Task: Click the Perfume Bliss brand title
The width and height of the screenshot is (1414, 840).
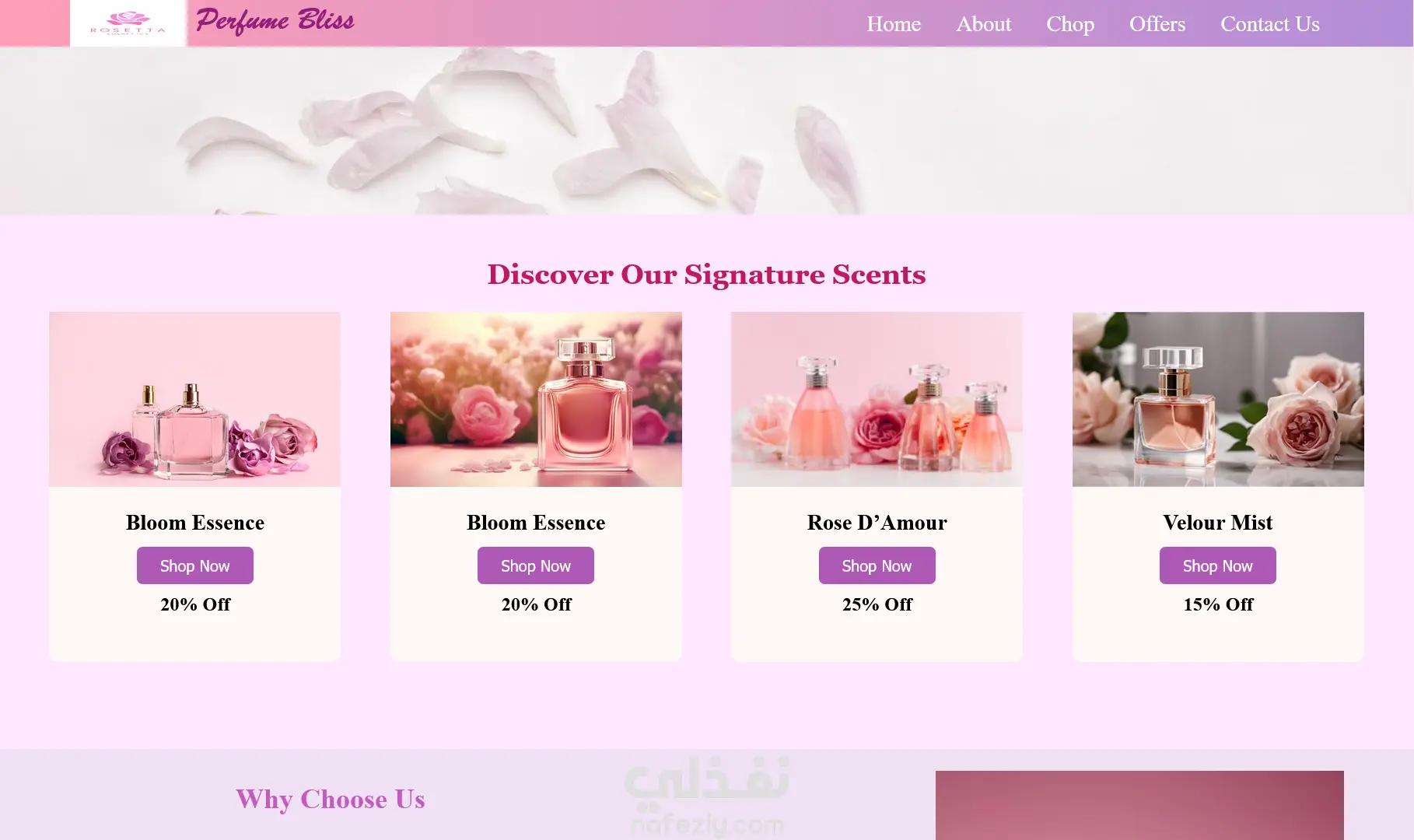Action: pos(275,21)
